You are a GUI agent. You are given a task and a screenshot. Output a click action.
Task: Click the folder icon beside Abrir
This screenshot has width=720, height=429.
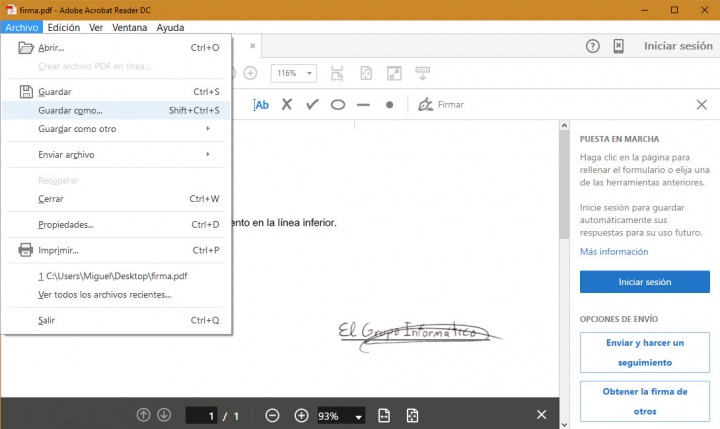tap(26, 48)
